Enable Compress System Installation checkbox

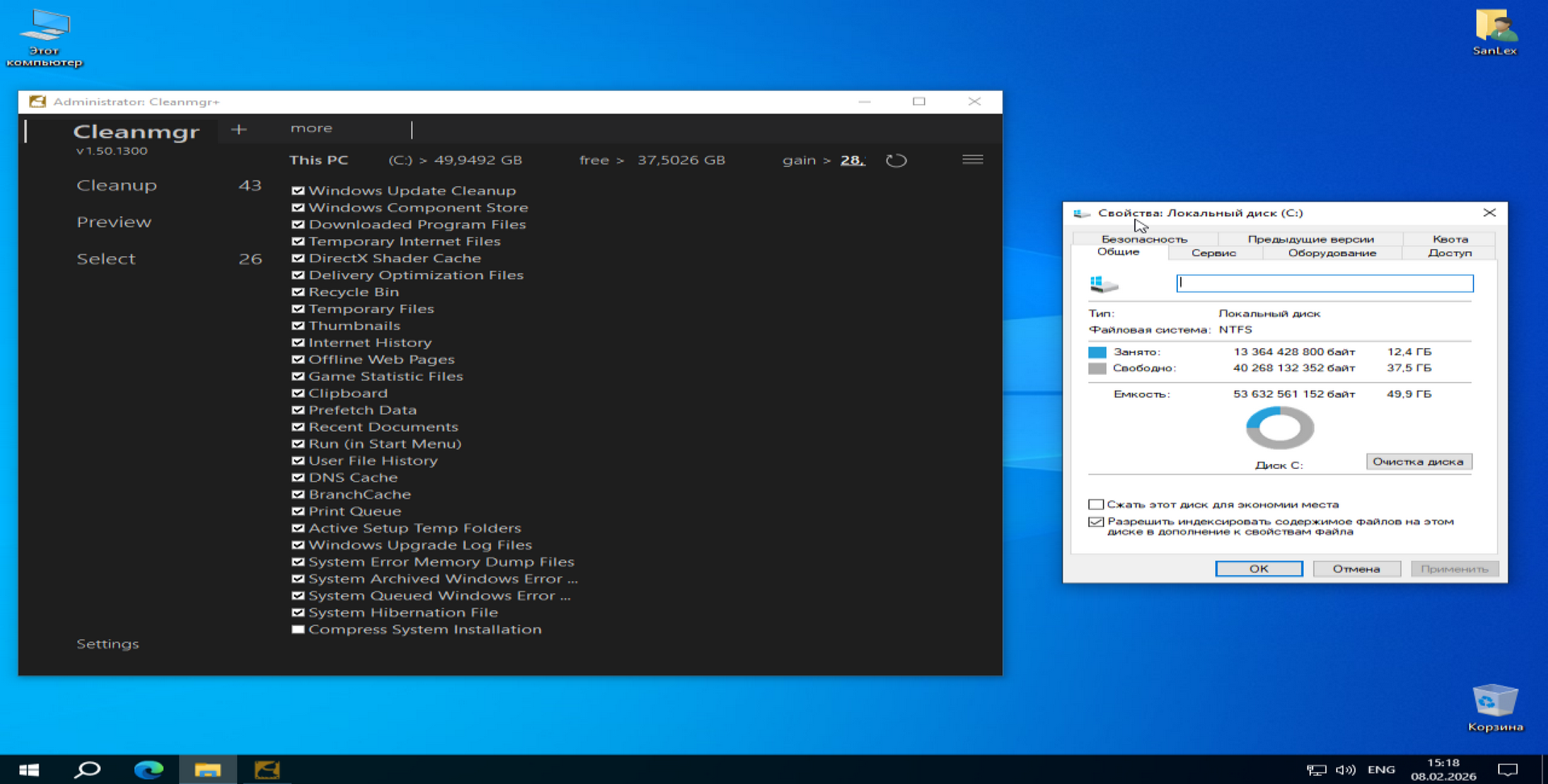pyautogui.click(x=298, y=629)
